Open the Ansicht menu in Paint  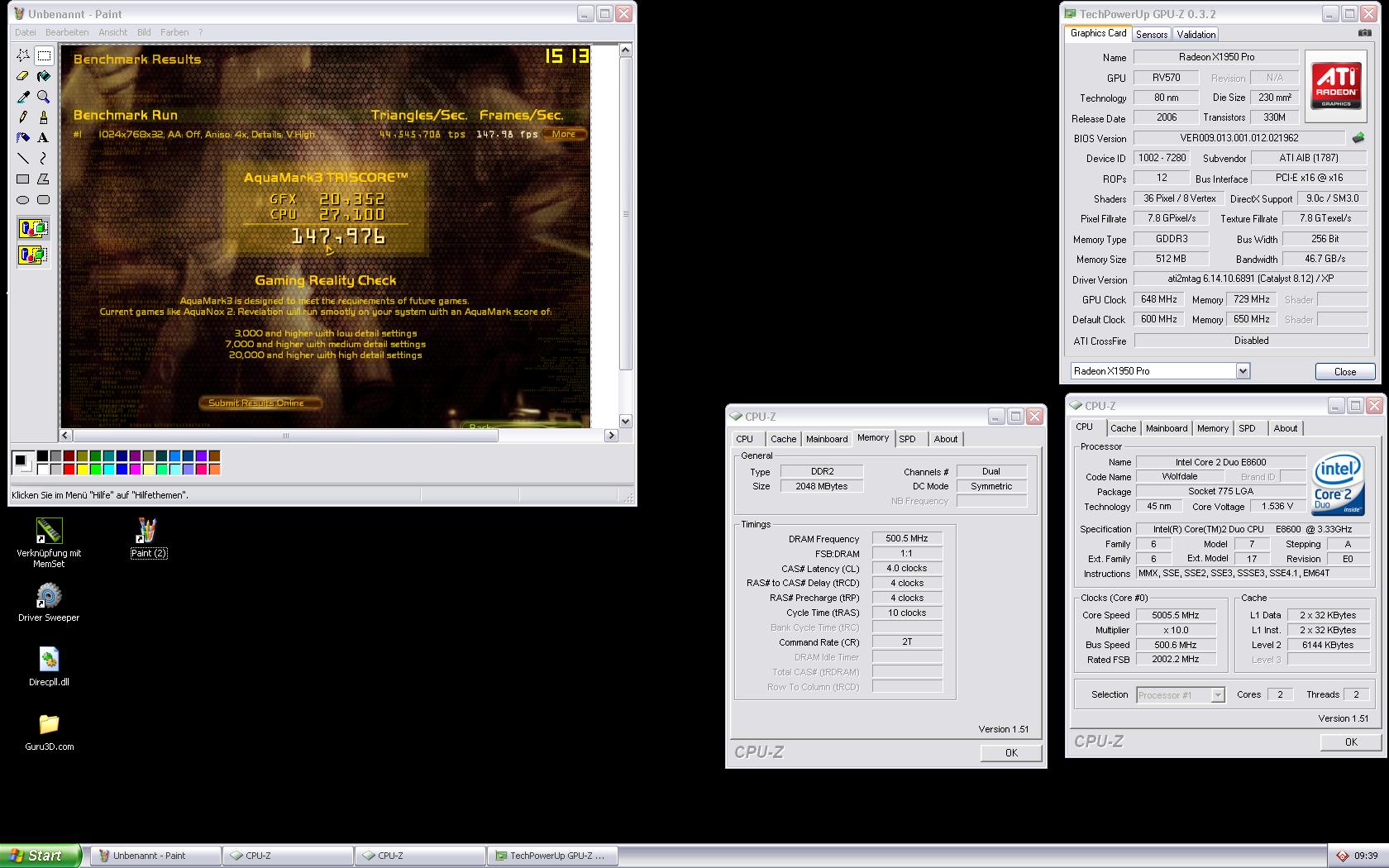coord(113,32)
